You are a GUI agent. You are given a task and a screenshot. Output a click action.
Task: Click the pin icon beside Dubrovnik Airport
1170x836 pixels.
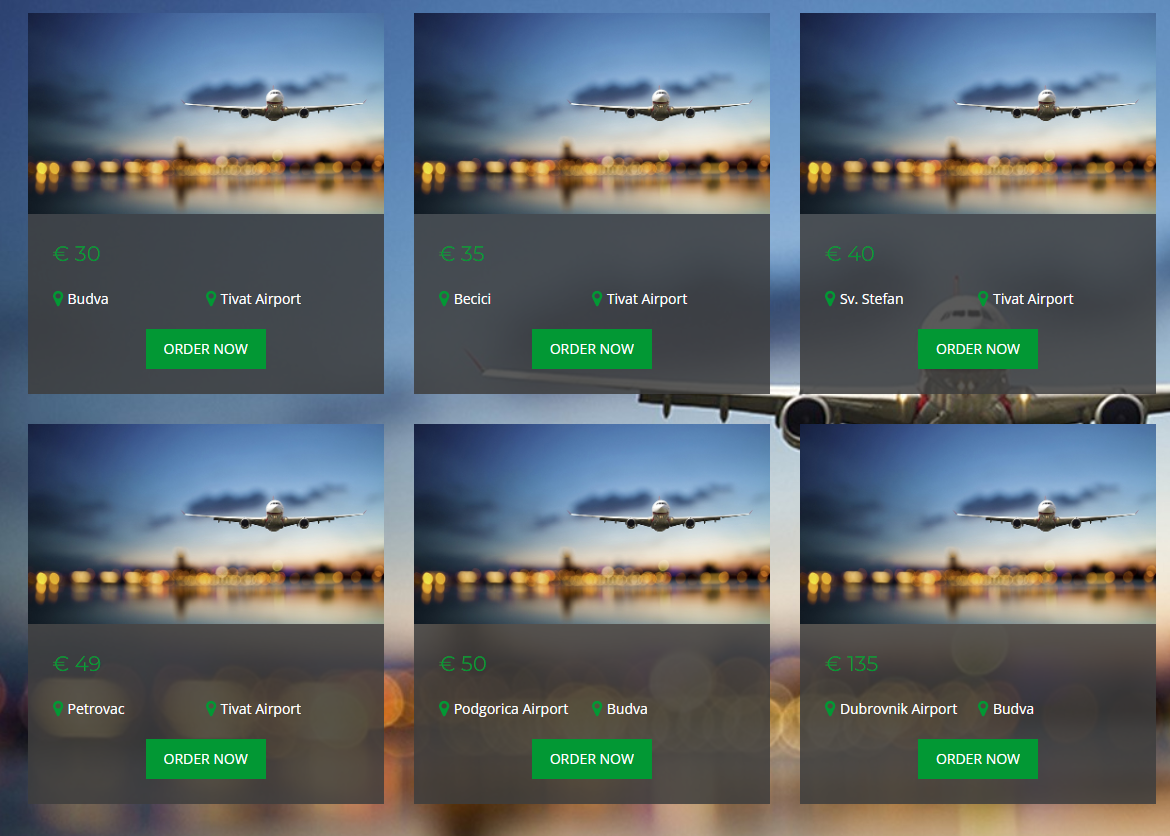pyautogui.click(x=830, y=708)
